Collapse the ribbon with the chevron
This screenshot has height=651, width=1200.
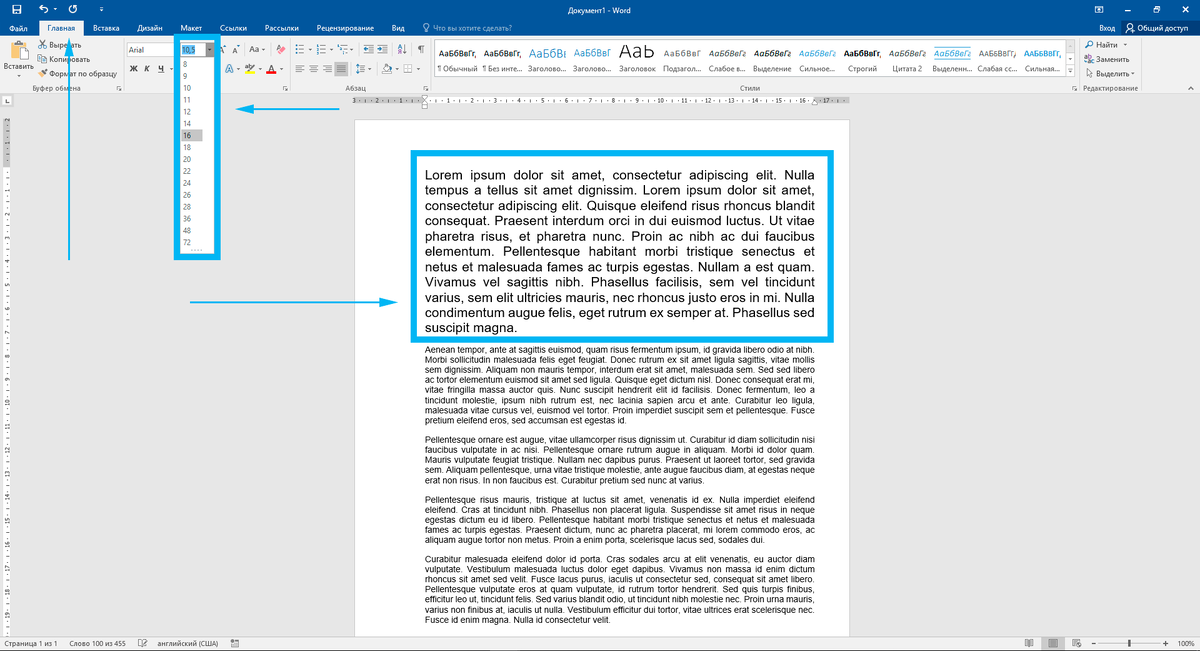(1191, 88)
